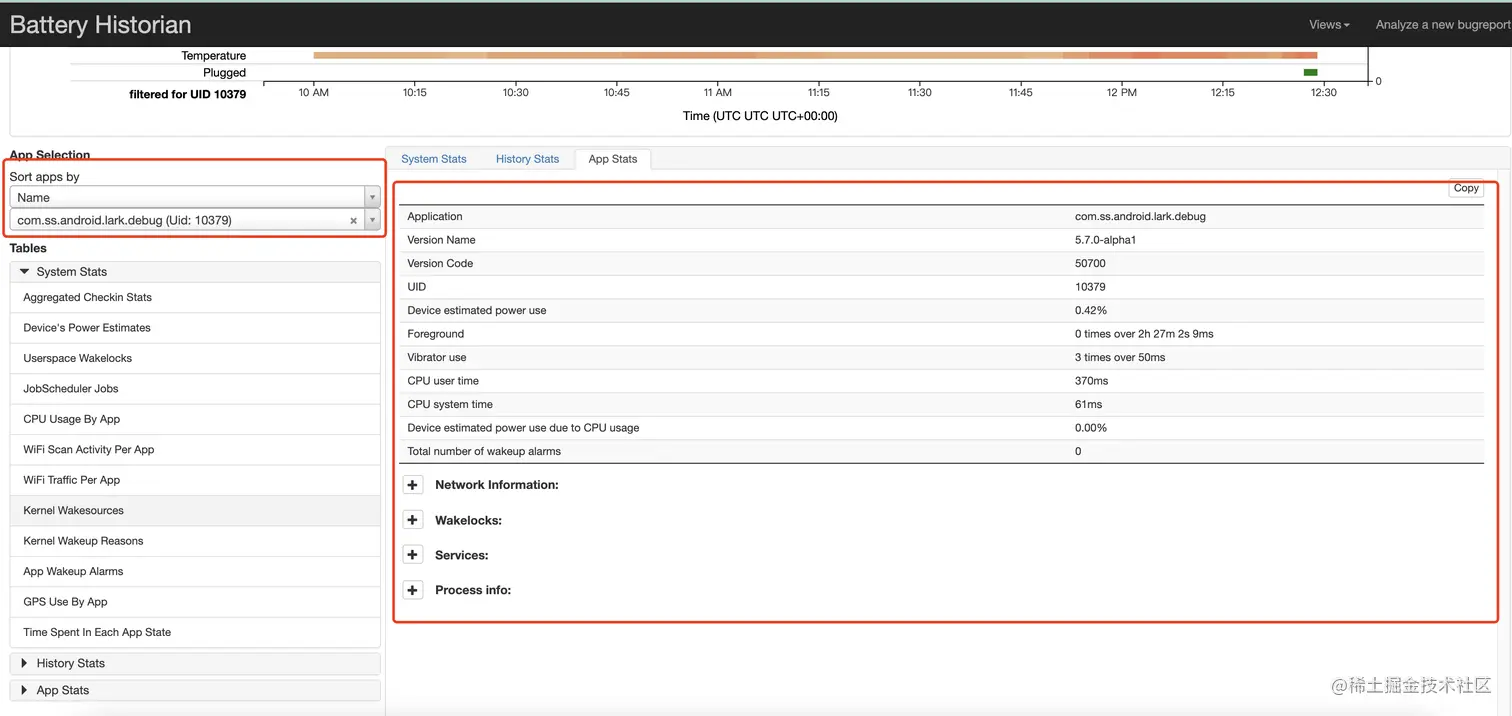The image size is (1512, 716).
Task: Switch to the System Stats tab
Action: [434, 159]
